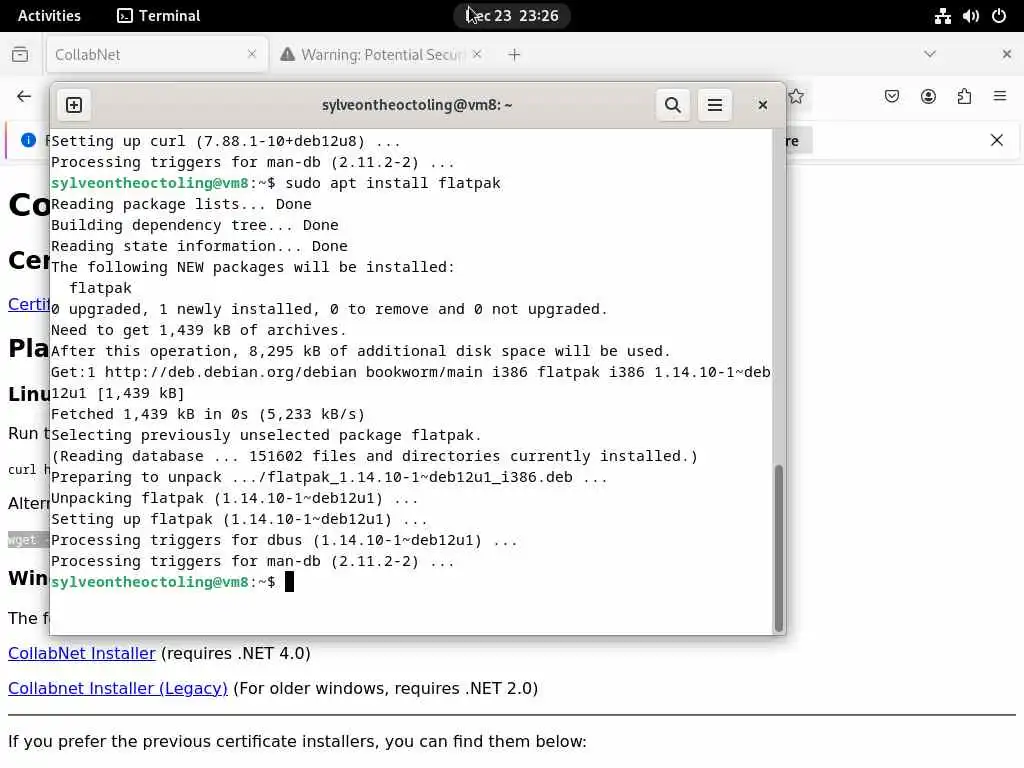Open Firefox View recent browsing icon
1024x768 pixels.
tap(20, 54)
